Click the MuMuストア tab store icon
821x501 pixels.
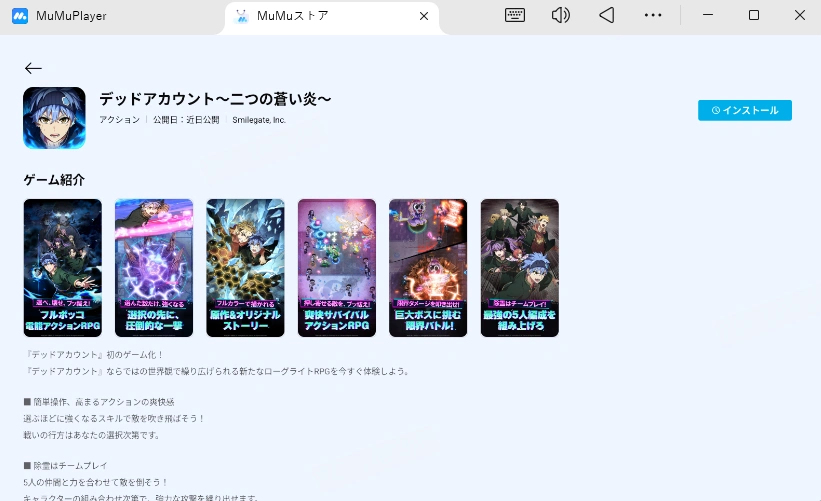pyautogui.click(x=241, y=16)
